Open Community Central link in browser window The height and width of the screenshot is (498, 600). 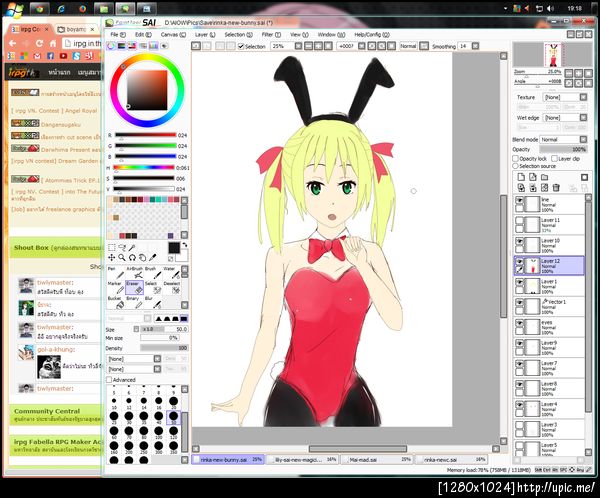pos(47,411)
